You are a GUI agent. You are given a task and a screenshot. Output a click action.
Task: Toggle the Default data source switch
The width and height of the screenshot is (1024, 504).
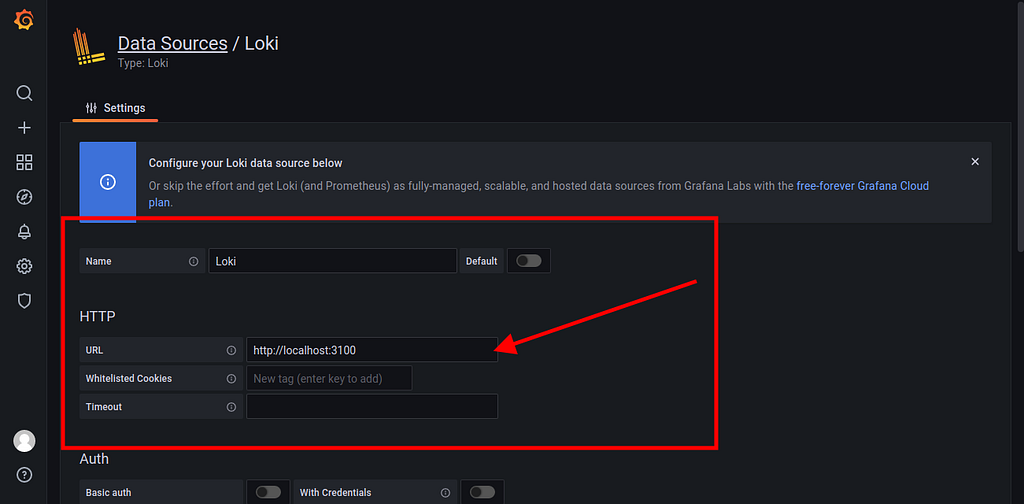[x=529, y=261]
